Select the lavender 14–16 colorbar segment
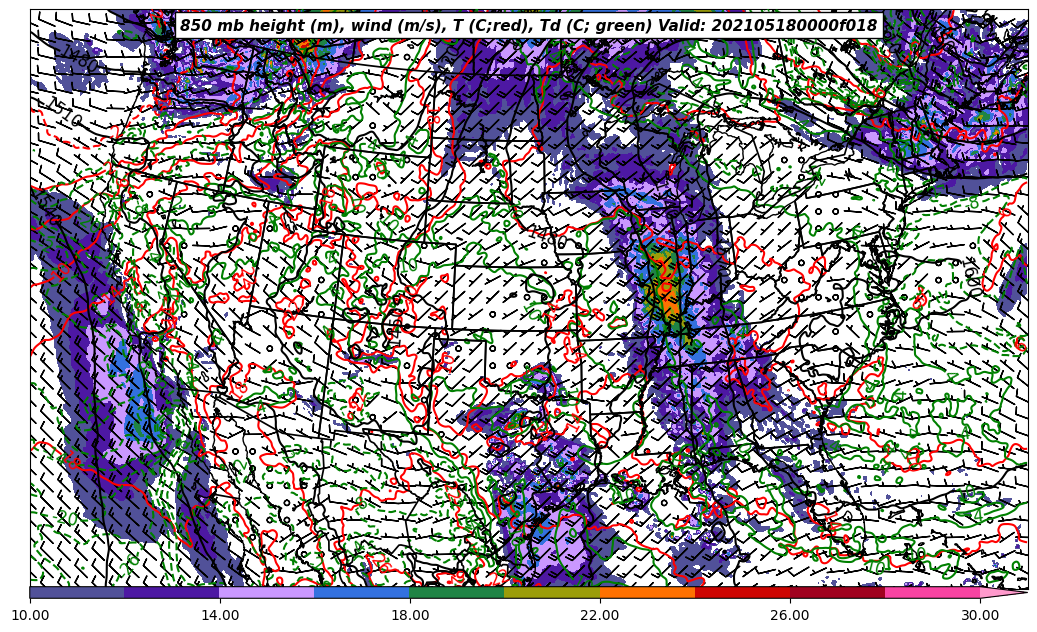This screenshot has width=1037, height=632. pos(267,592)
